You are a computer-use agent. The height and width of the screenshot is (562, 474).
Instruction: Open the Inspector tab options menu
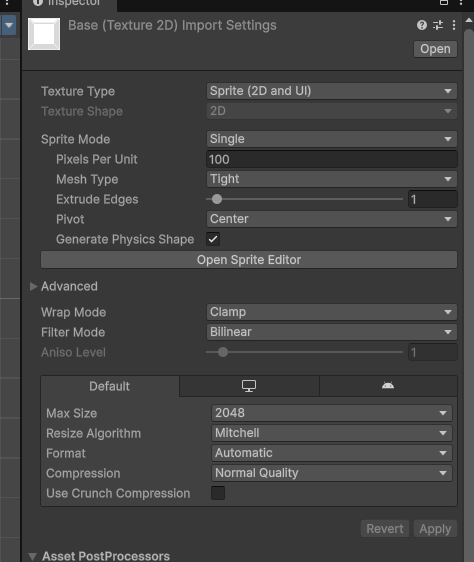(x=461, y=3)
